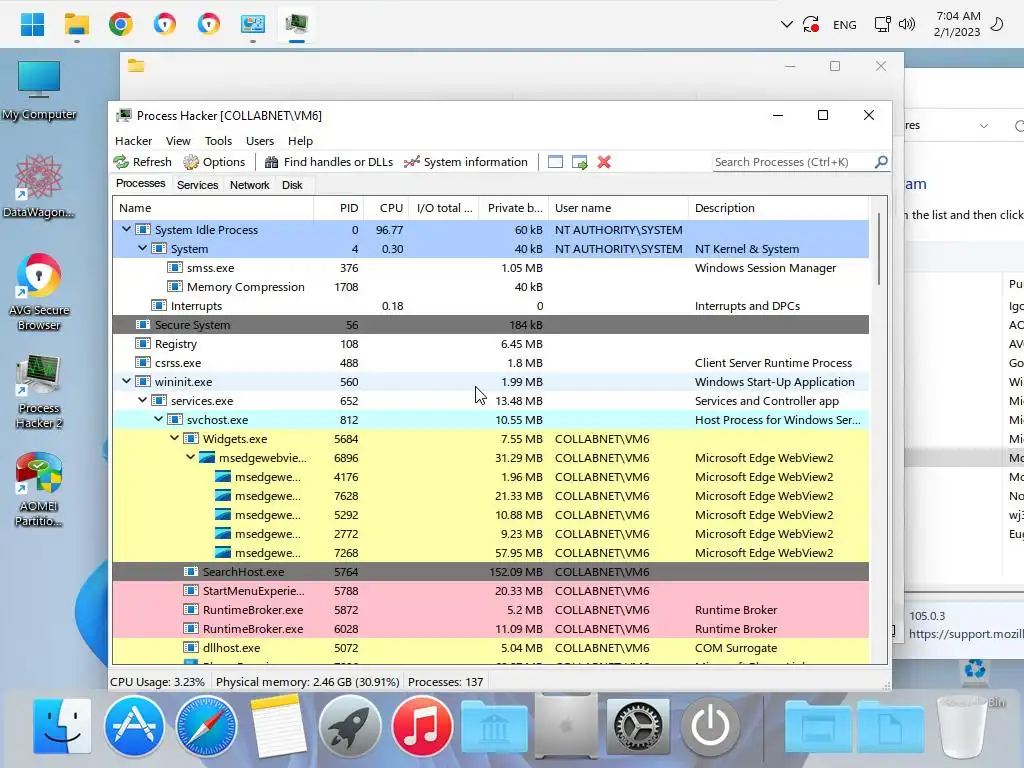Open the DataWagon desktop shortcut
This screenshot has width=1024, height=768.
tap(39, 186)
